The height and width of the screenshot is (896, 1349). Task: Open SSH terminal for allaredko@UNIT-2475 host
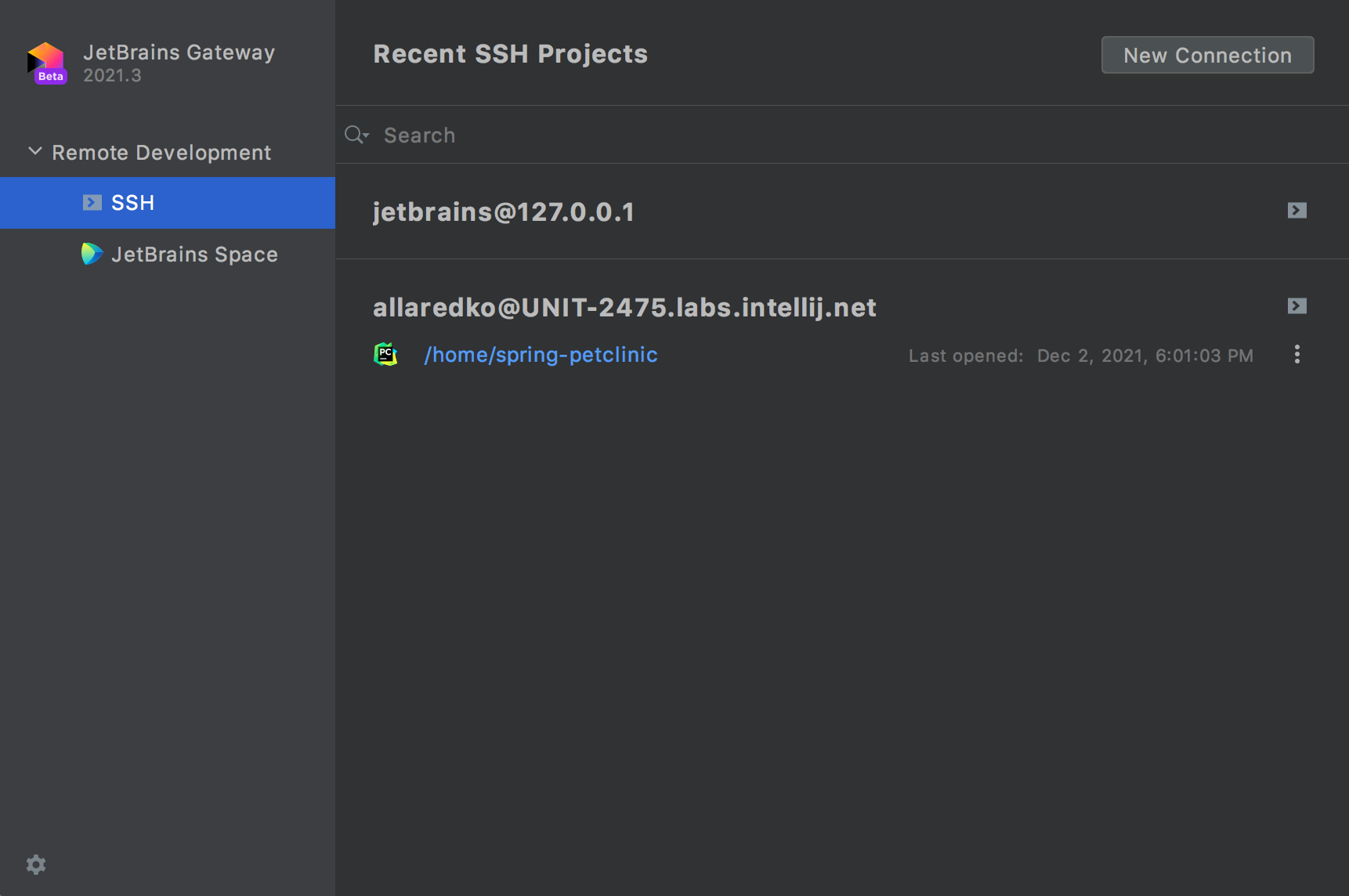click(1297, 306)
